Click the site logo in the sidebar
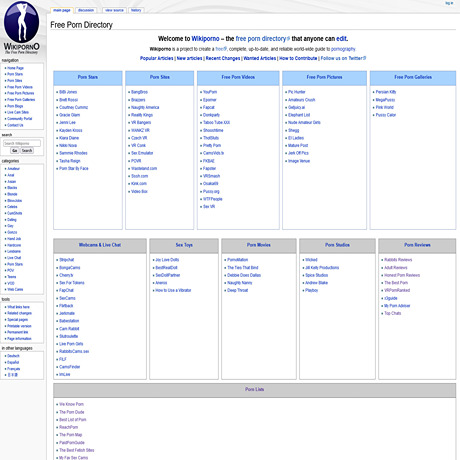This screenshot has width=460, height=460. tap(22, 28)
